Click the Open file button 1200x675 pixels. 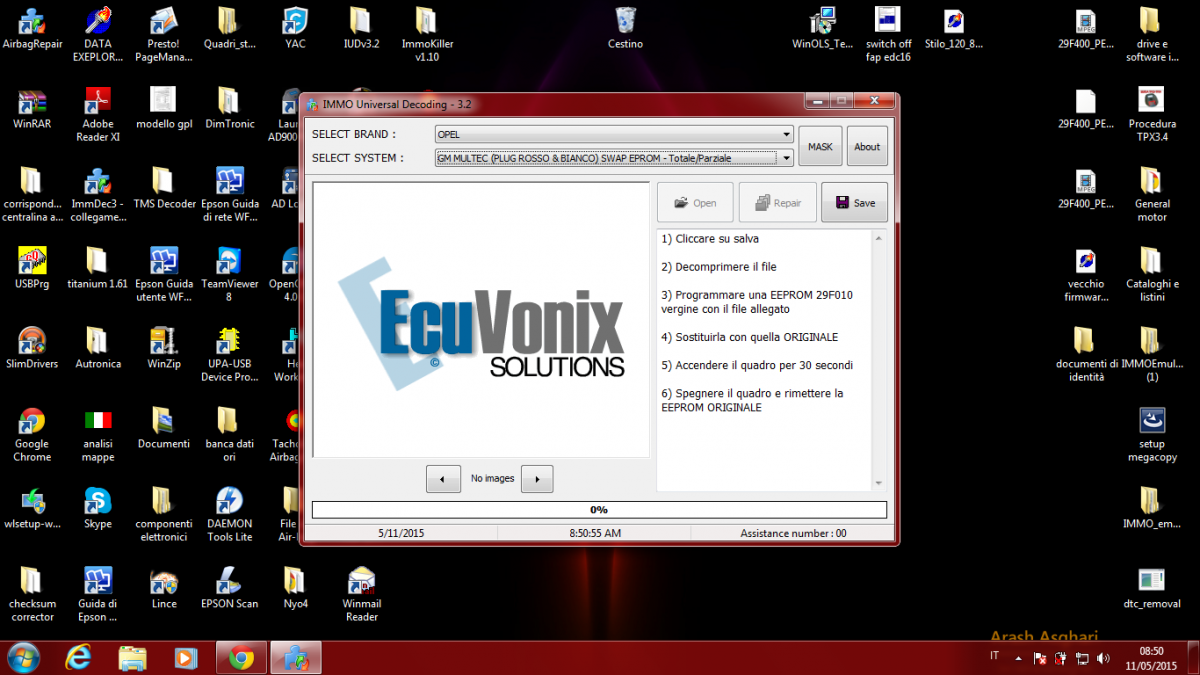click(695, 202)
